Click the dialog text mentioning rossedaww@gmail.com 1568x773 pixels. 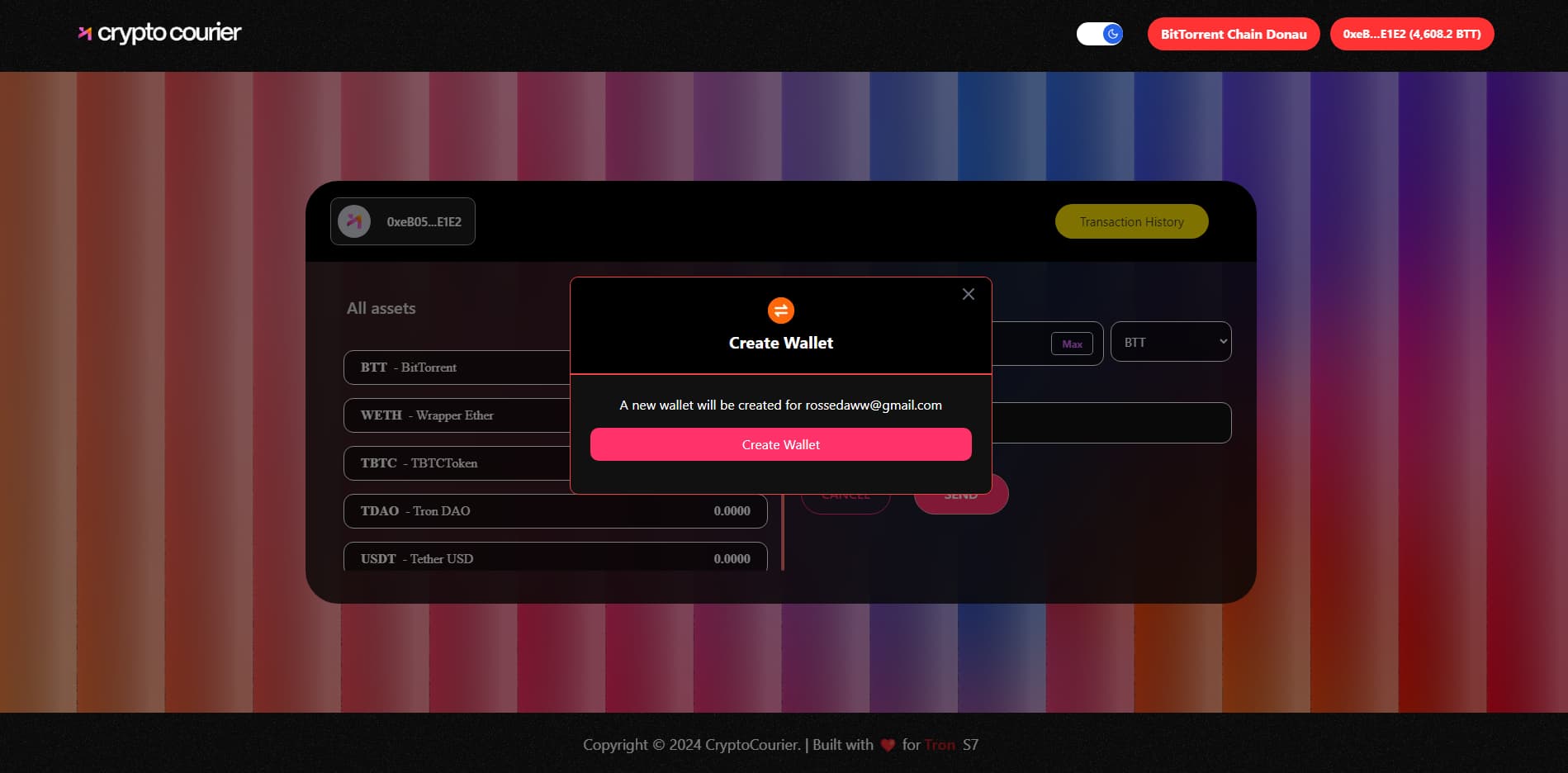[x=780, y=405]
